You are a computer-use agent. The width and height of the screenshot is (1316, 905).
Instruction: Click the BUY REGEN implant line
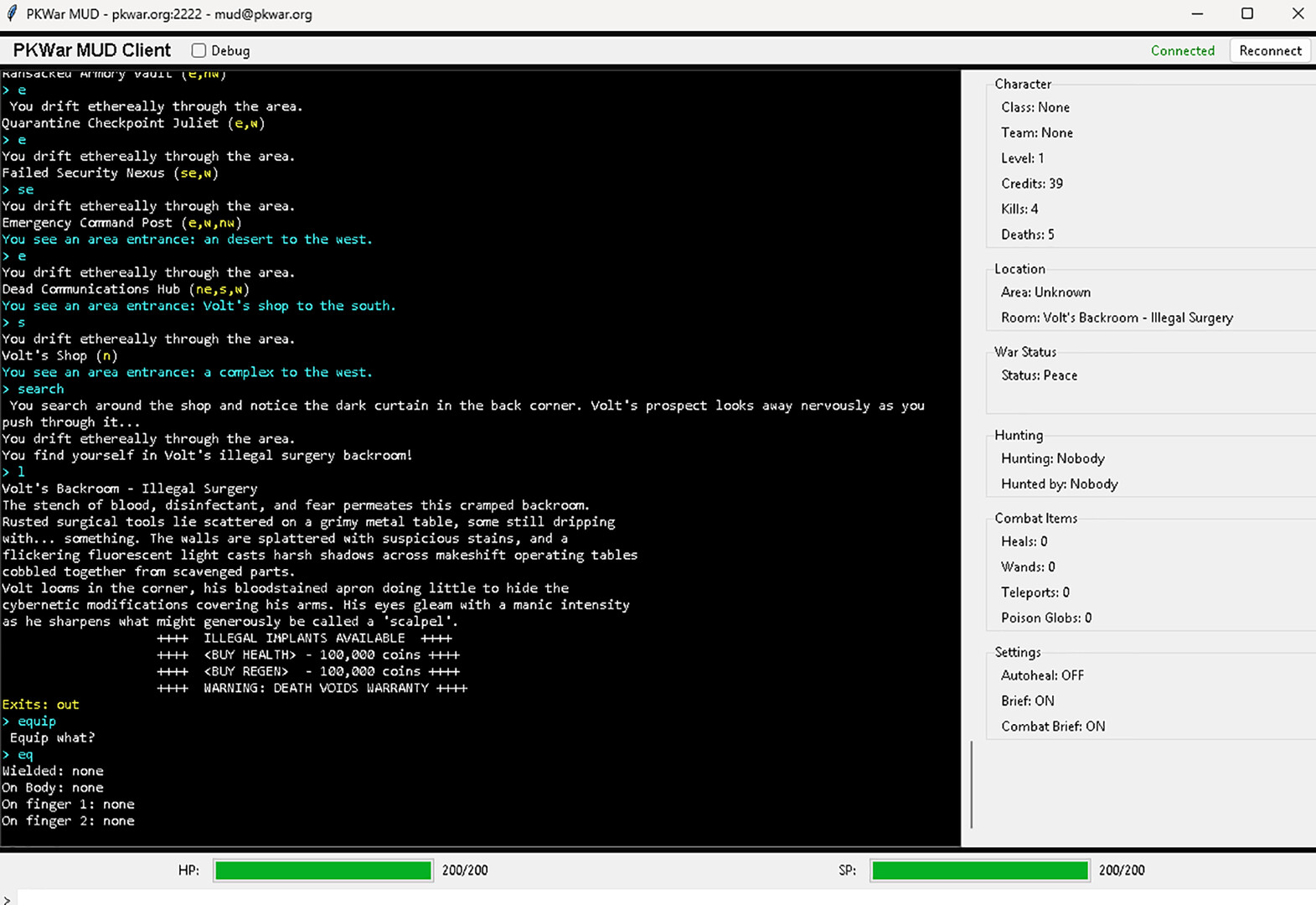308,671
